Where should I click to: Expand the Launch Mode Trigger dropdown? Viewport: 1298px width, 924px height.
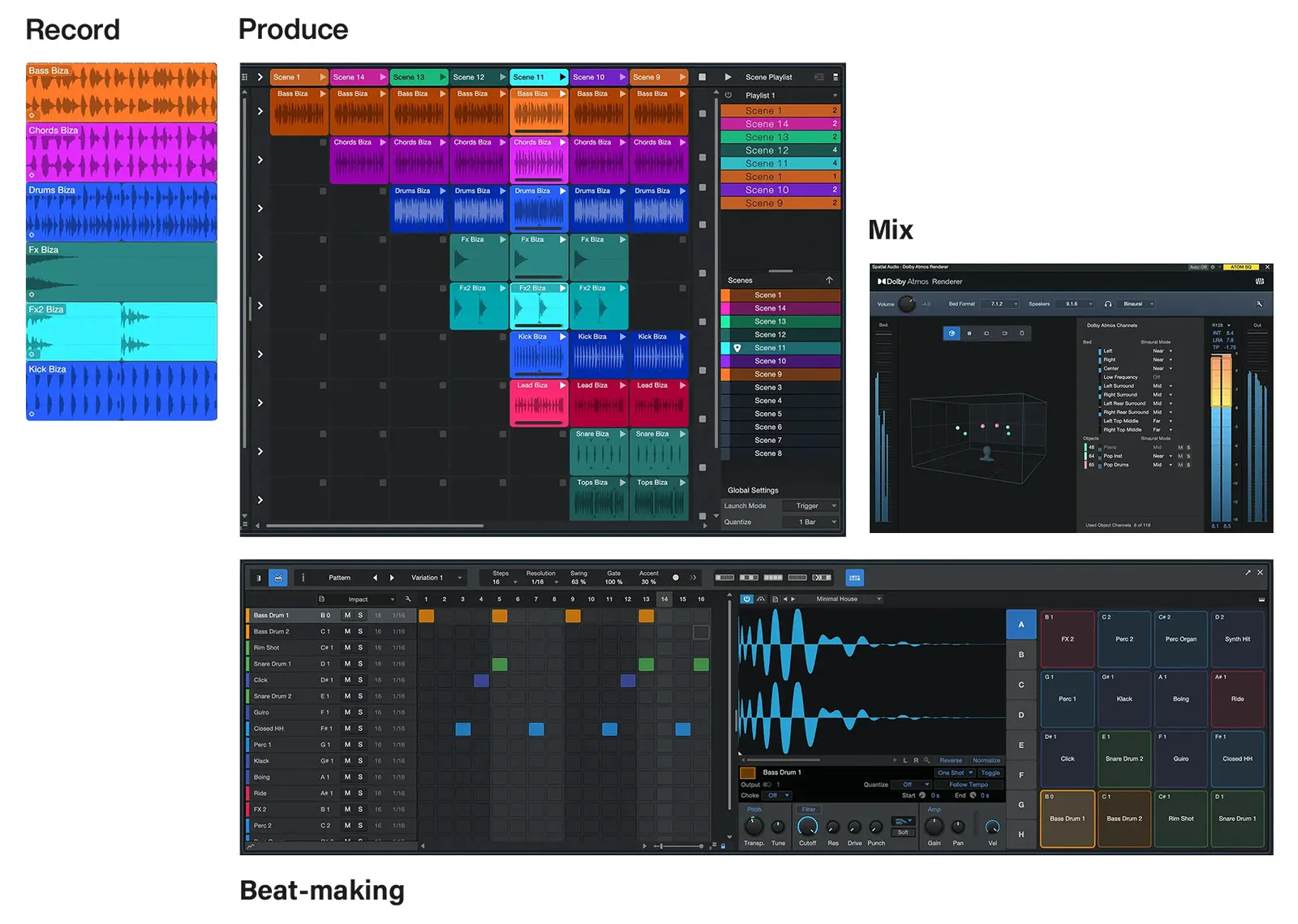click(x=811, y=505)
